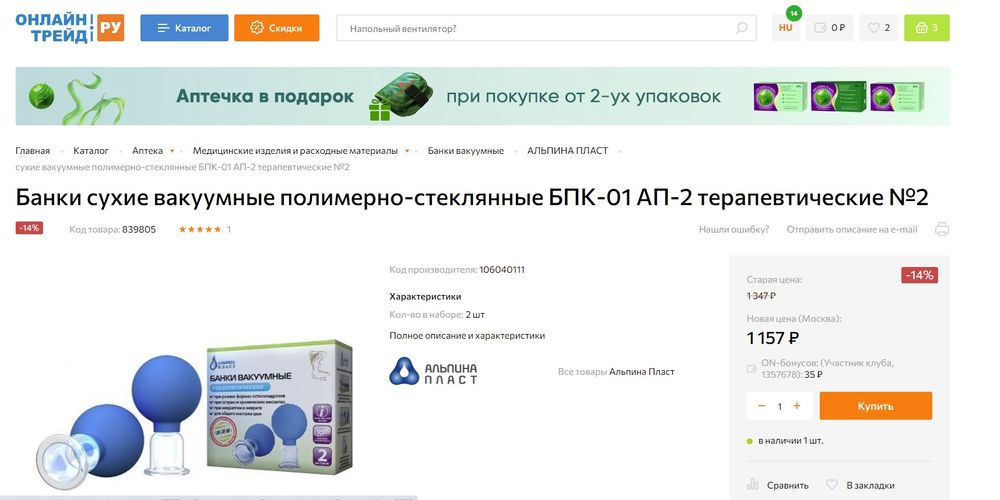Image resolution: width=1000 pixels, height=500 pixels.
Task: Open the Скидки discounts section
Action: click(x=277, y=28)
